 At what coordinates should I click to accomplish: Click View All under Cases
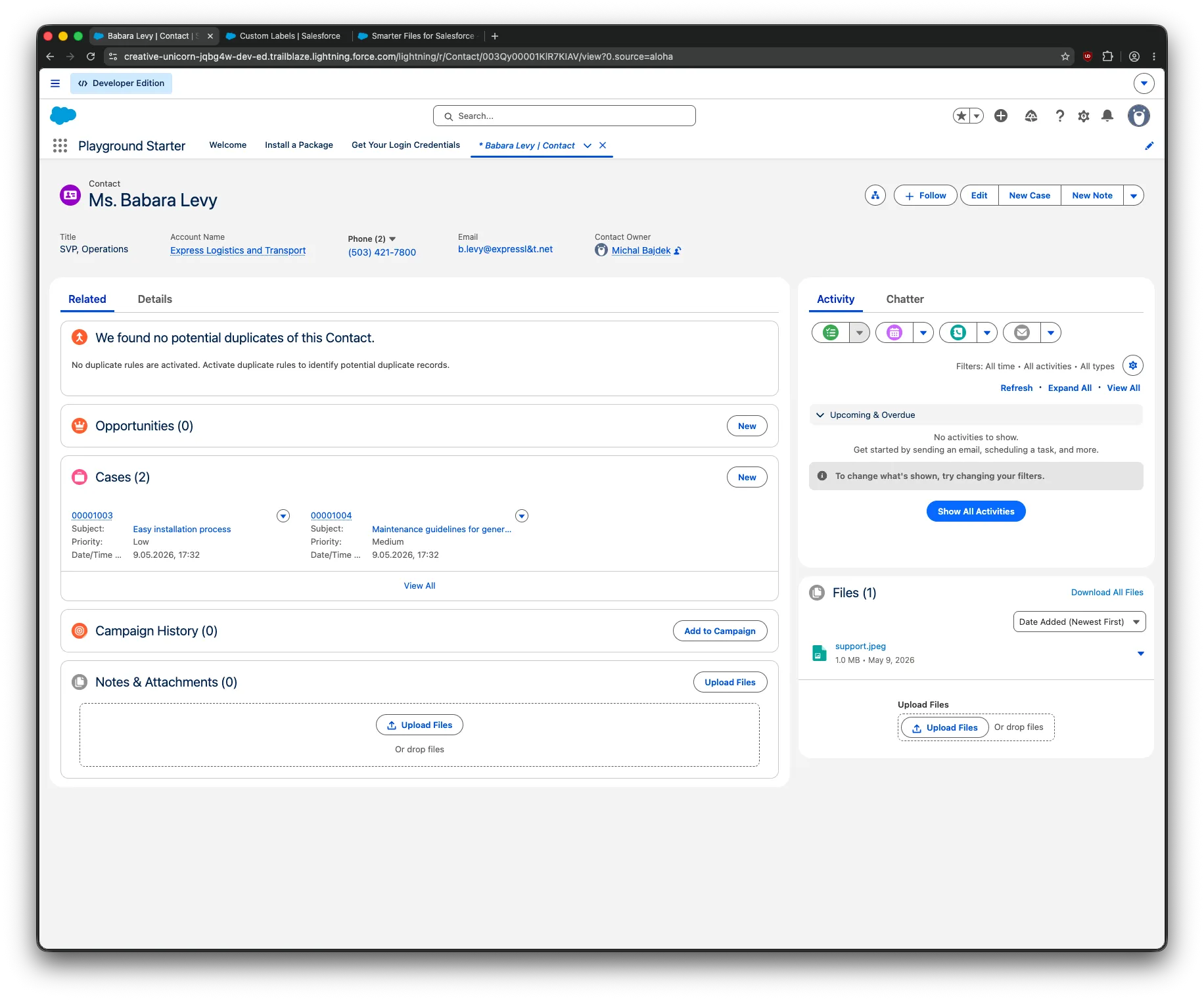click(419, 586)
